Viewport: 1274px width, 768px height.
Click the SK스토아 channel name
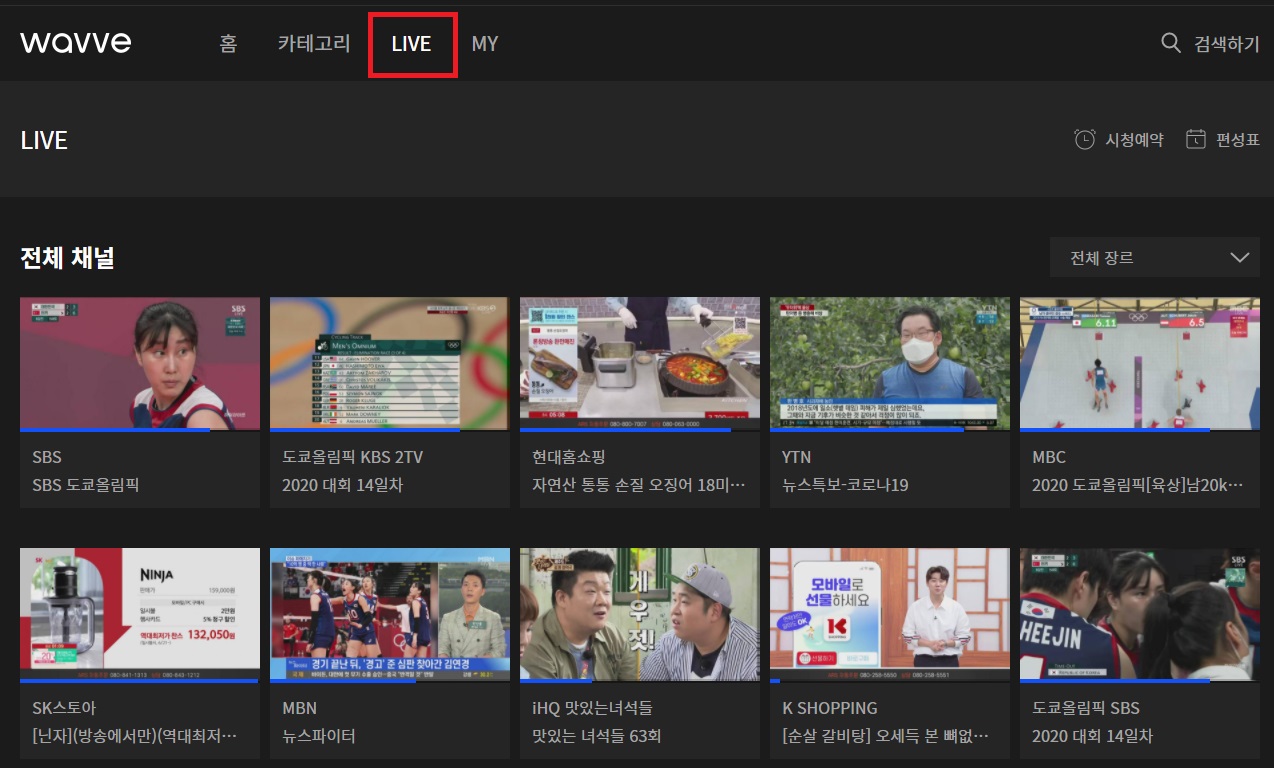(65, 708)
